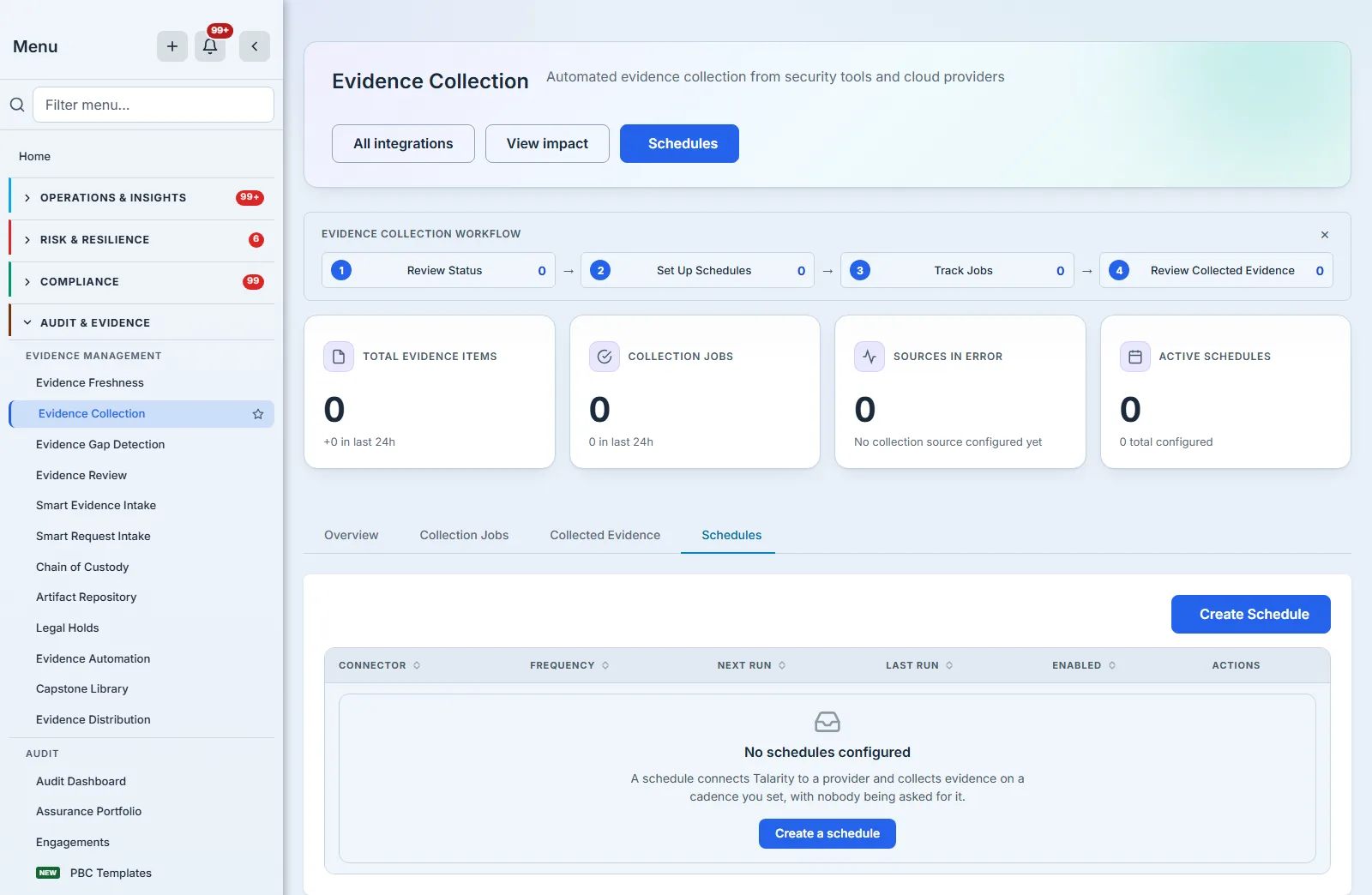
Task: Toggle the favorite star on Evidence Collection
Action: [258, 414]
